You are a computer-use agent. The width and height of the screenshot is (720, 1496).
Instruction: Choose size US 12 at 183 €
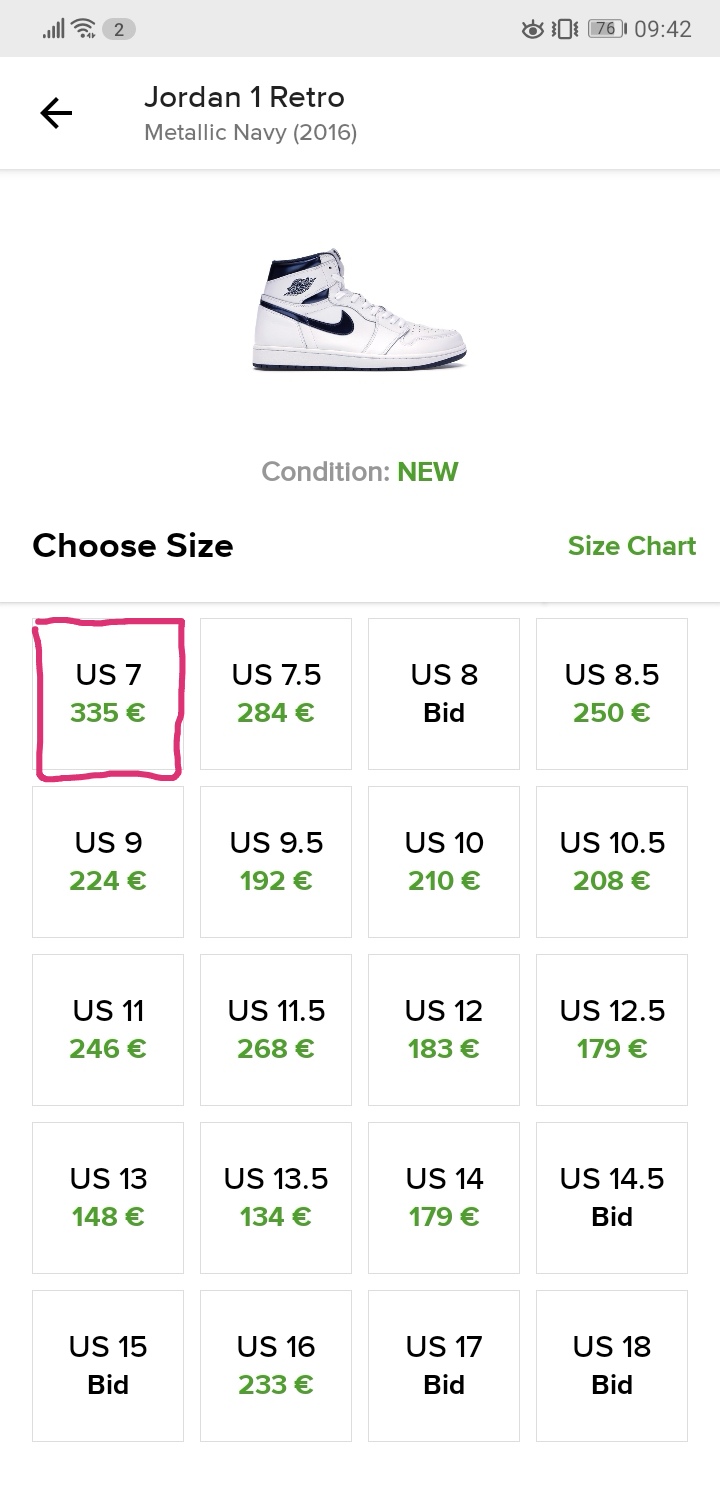[x=444, y=1030]
